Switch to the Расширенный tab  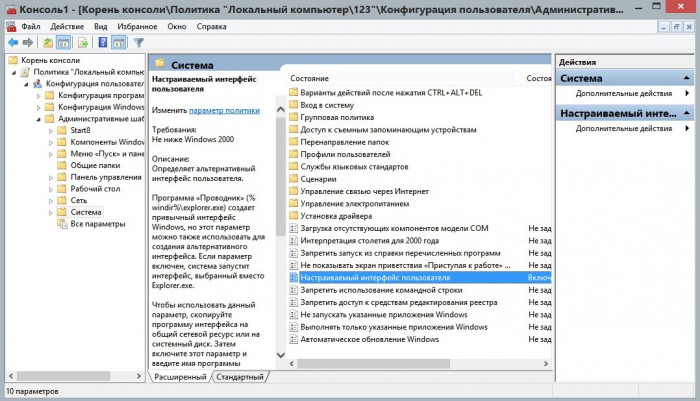(x=180, y=377)
